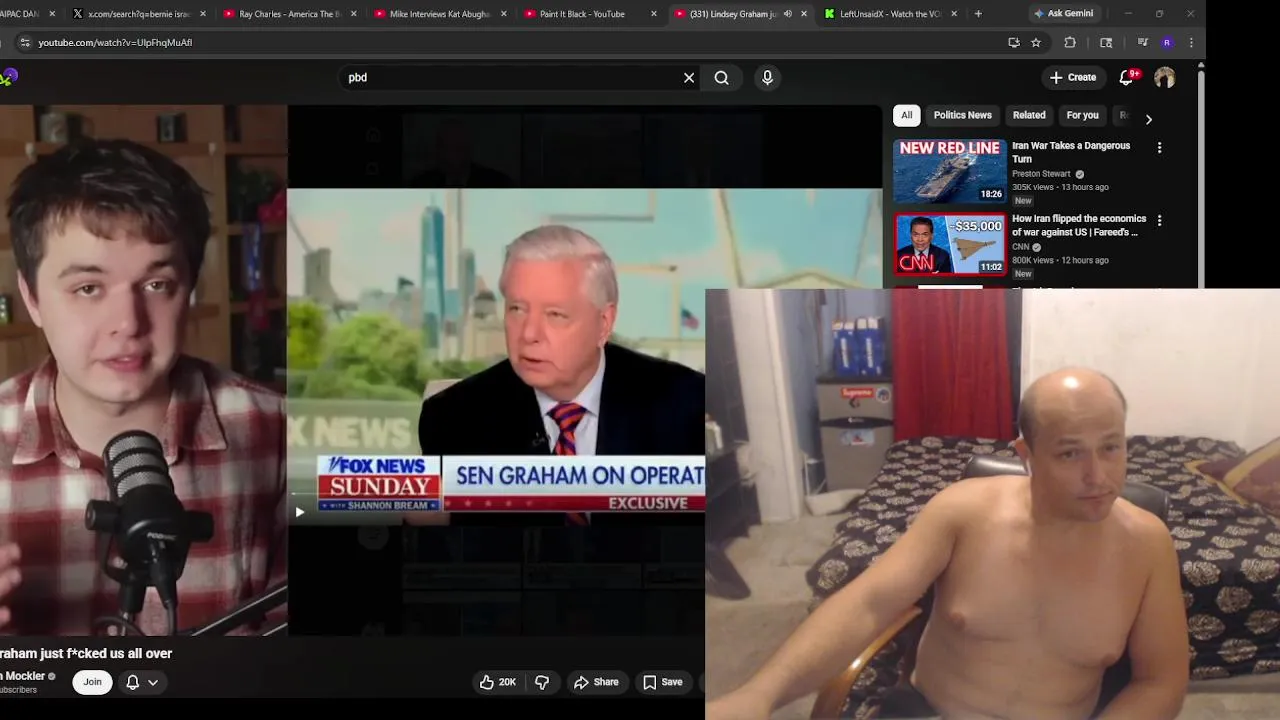Close the LeftUnsaidX tab

(954, 14)
